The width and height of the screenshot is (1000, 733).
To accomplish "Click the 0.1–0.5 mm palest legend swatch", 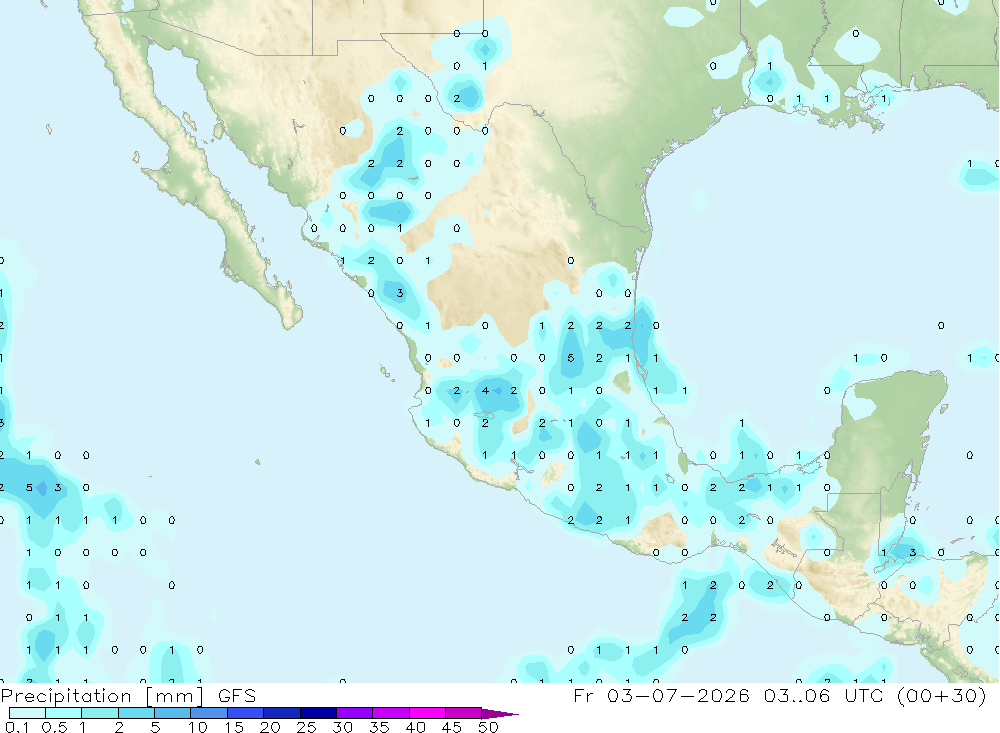I will [x=27, y=713].
